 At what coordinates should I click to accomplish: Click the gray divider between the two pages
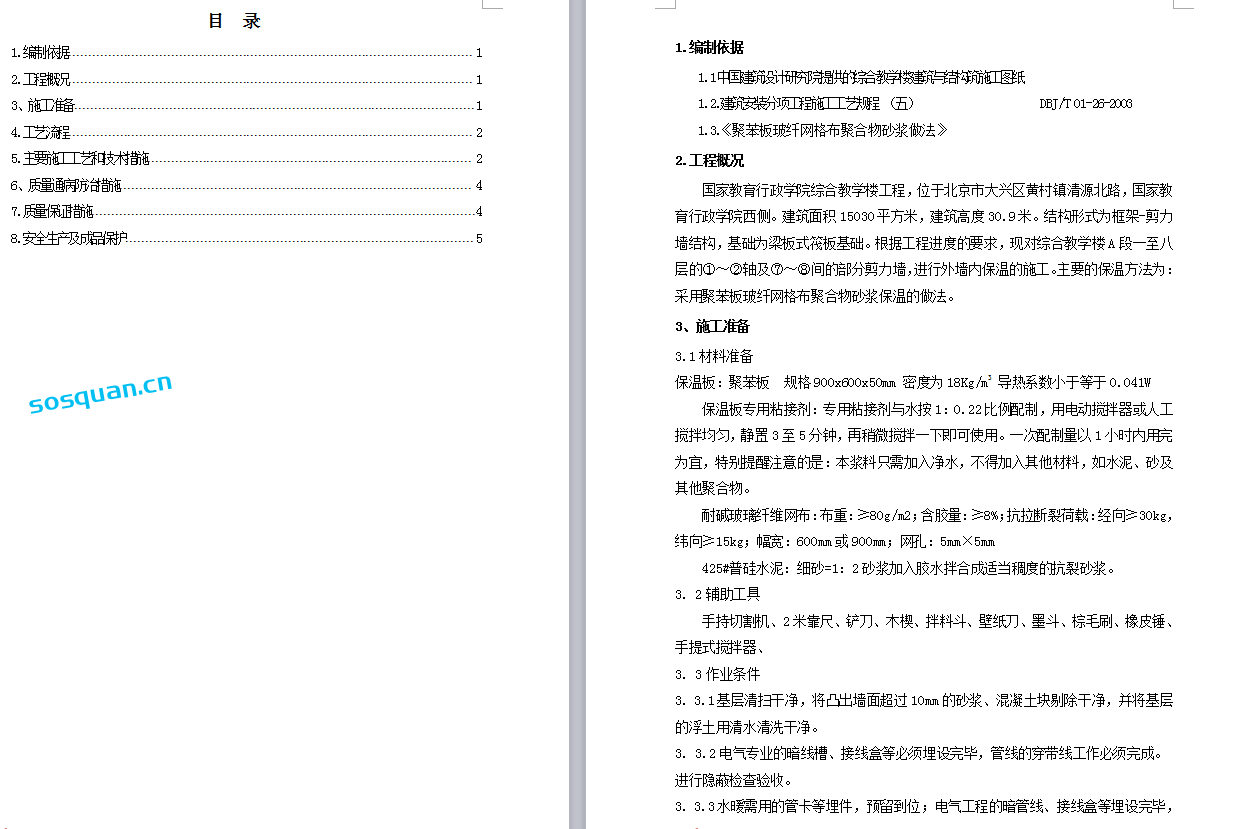click(576, 414)
